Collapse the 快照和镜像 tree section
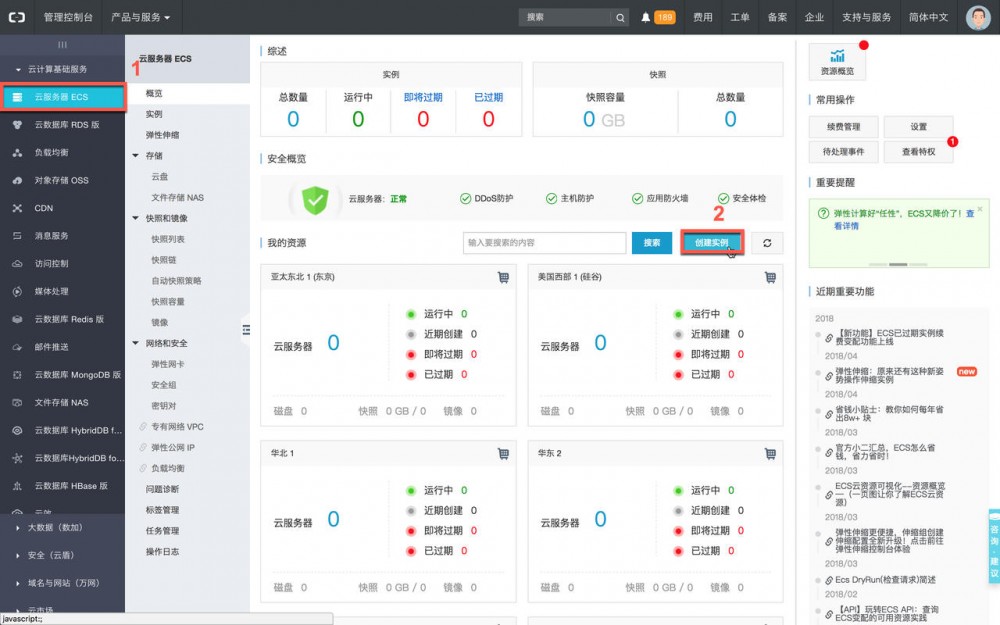 coord(135,218)
